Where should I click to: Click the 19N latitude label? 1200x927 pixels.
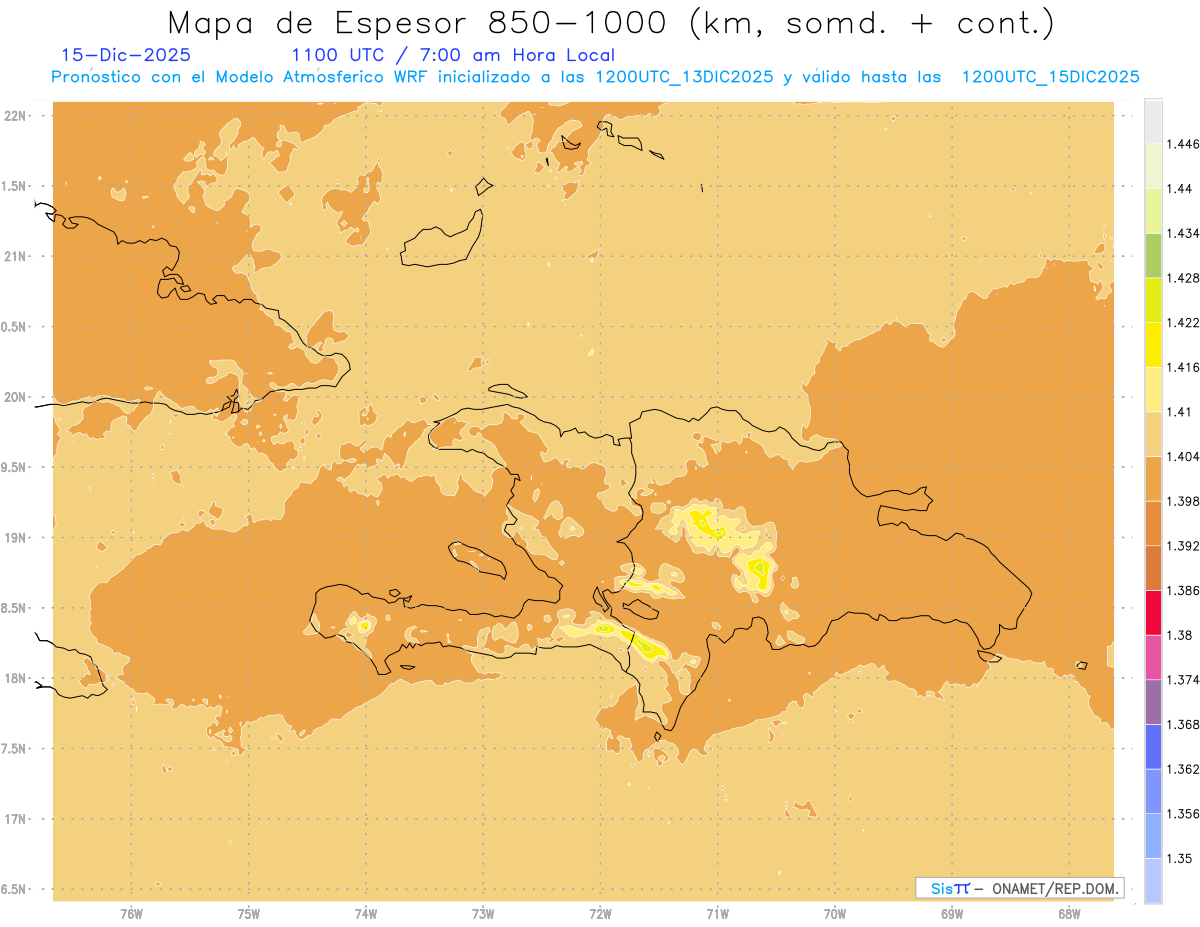(x=14, y=538)
